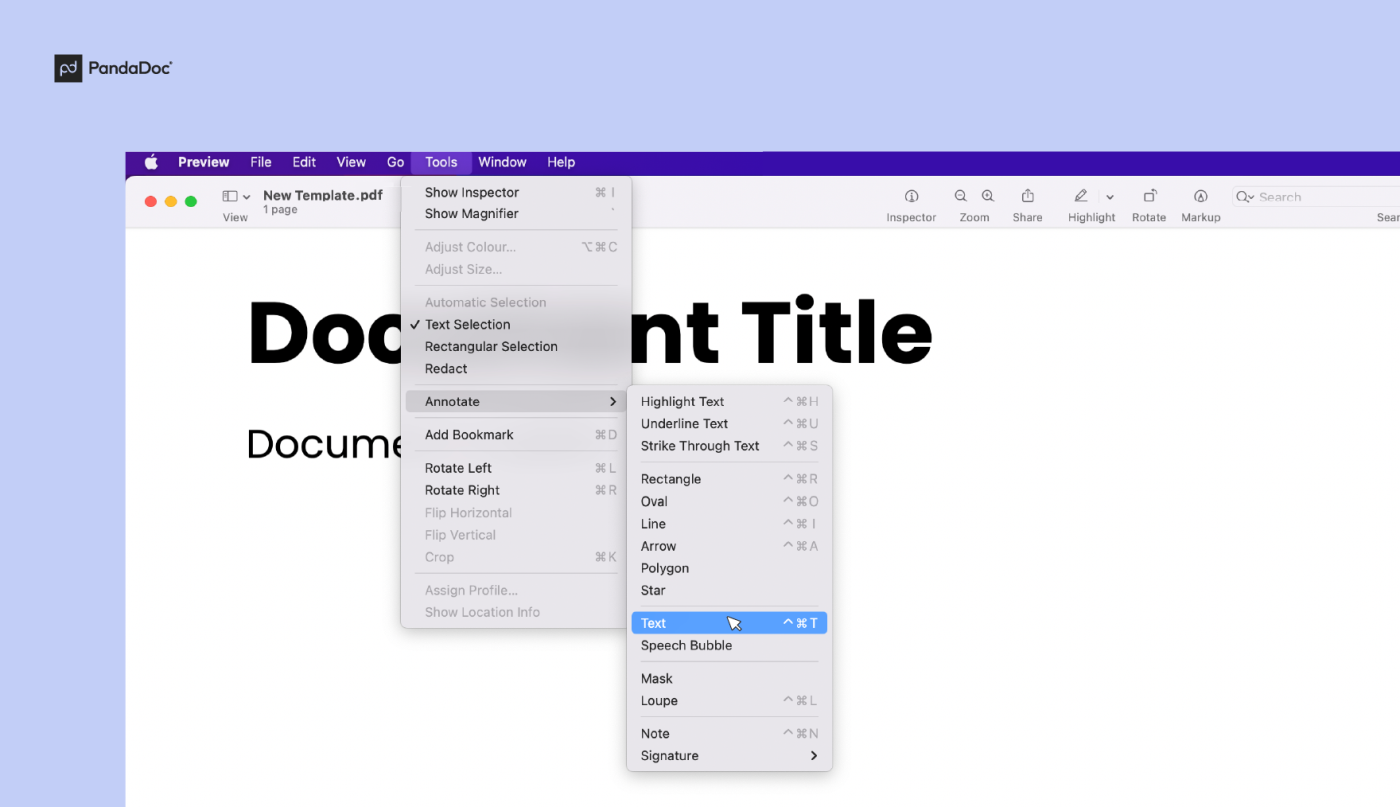Rotate the document with the Rotate icon
This screenshot has width=1400, height=807.
point(1148,197)
